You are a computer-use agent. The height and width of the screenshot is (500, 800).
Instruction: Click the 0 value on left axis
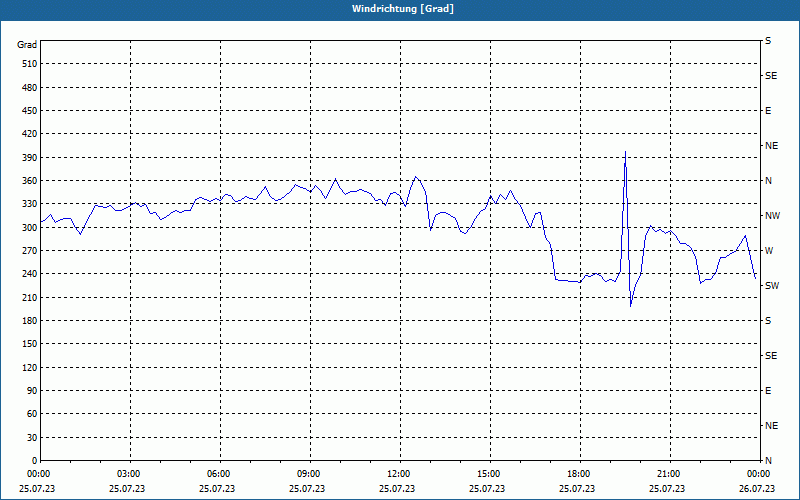(x=34, y=461)
